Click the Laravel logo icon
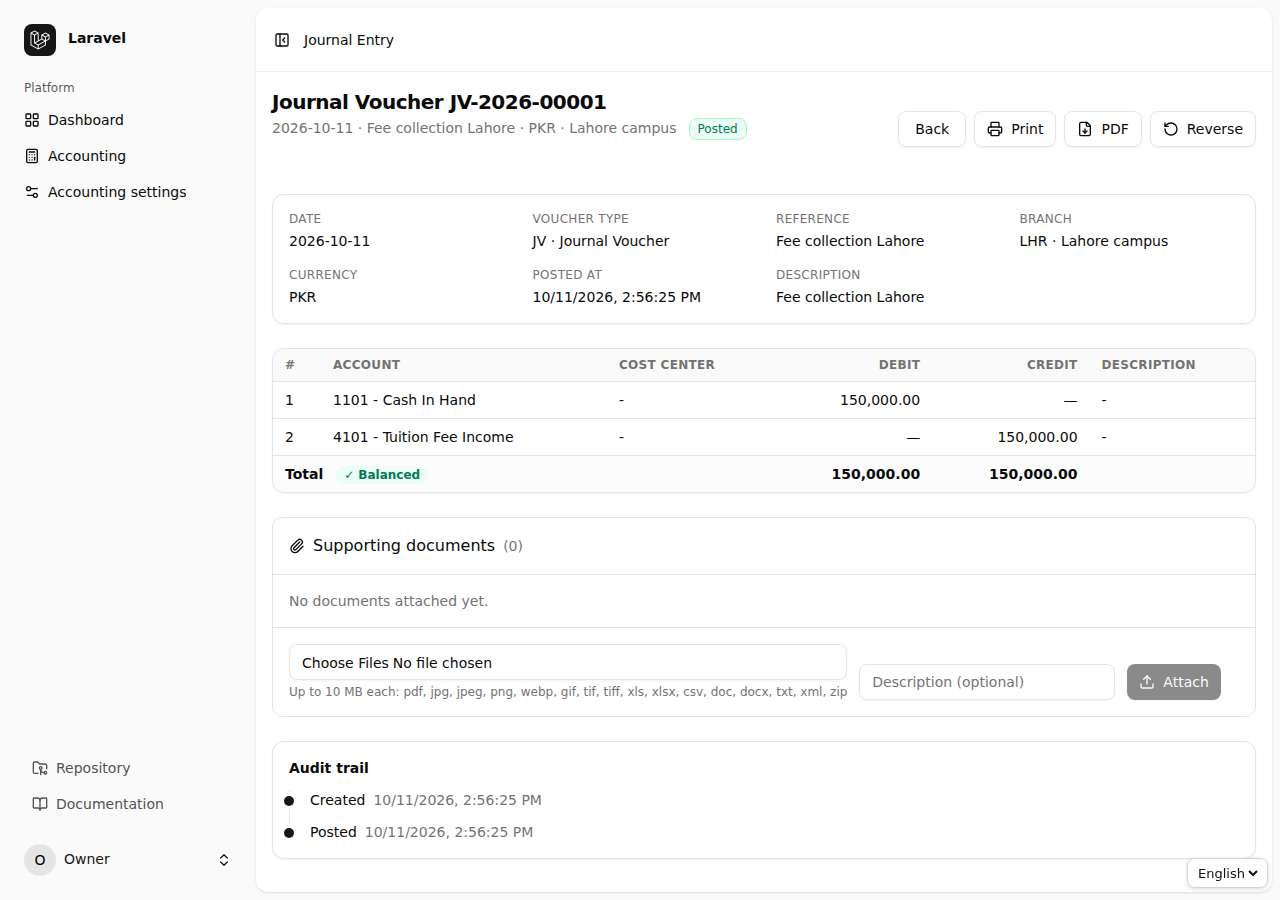1280x900 pixels. [40, 40]
